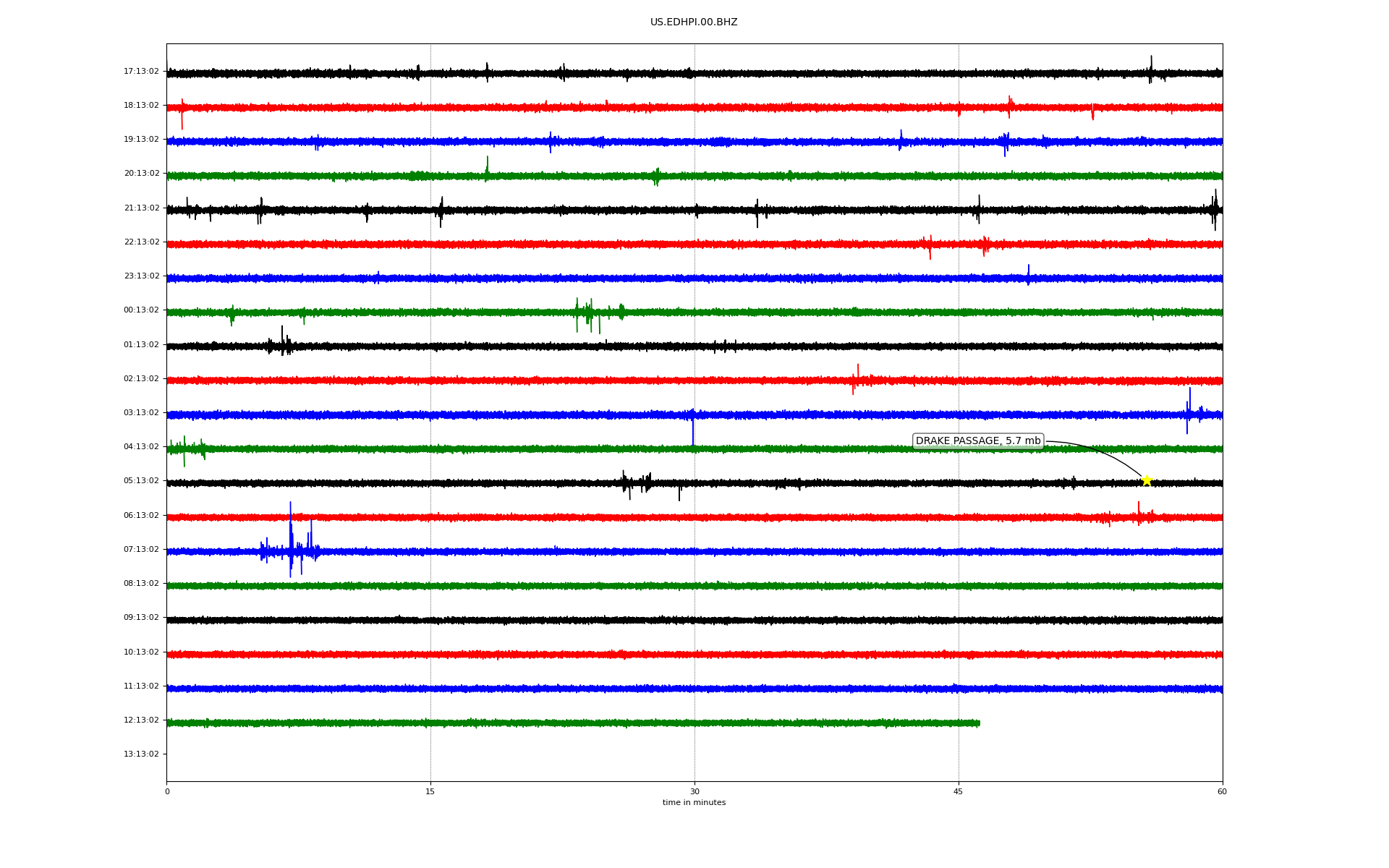Screen dimensions: 1389x868
Task: Click the end of the green 12:13:02 trace
Action: pos(979,723)
